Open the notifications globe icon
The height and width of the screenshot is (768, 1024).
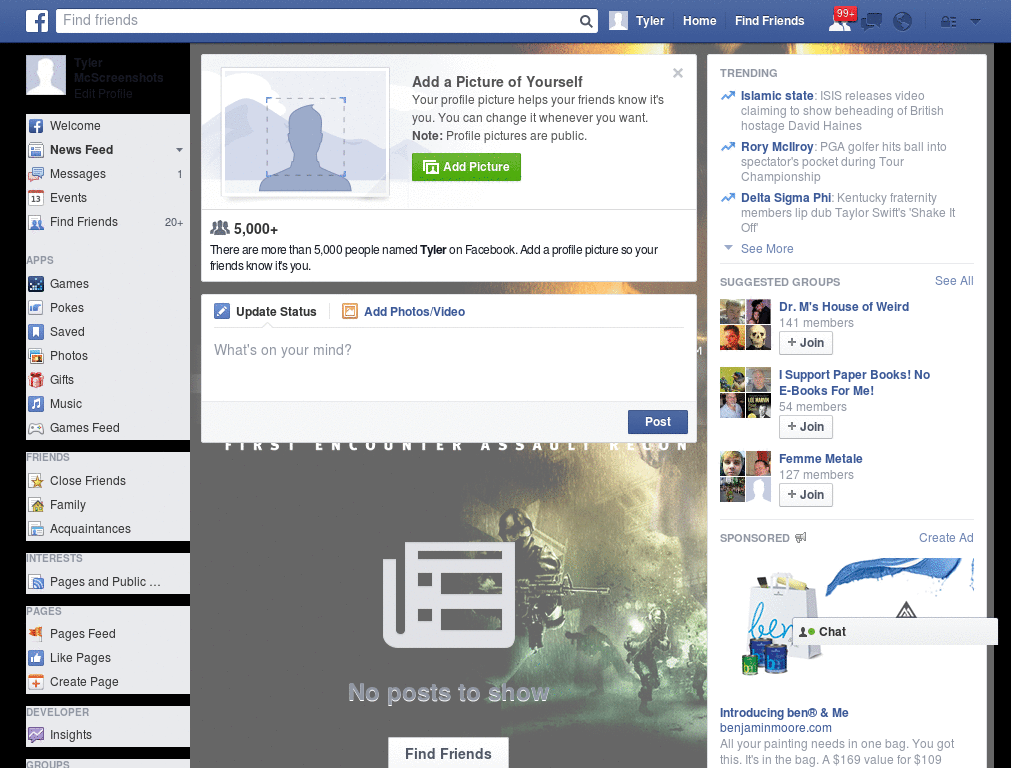902,22
